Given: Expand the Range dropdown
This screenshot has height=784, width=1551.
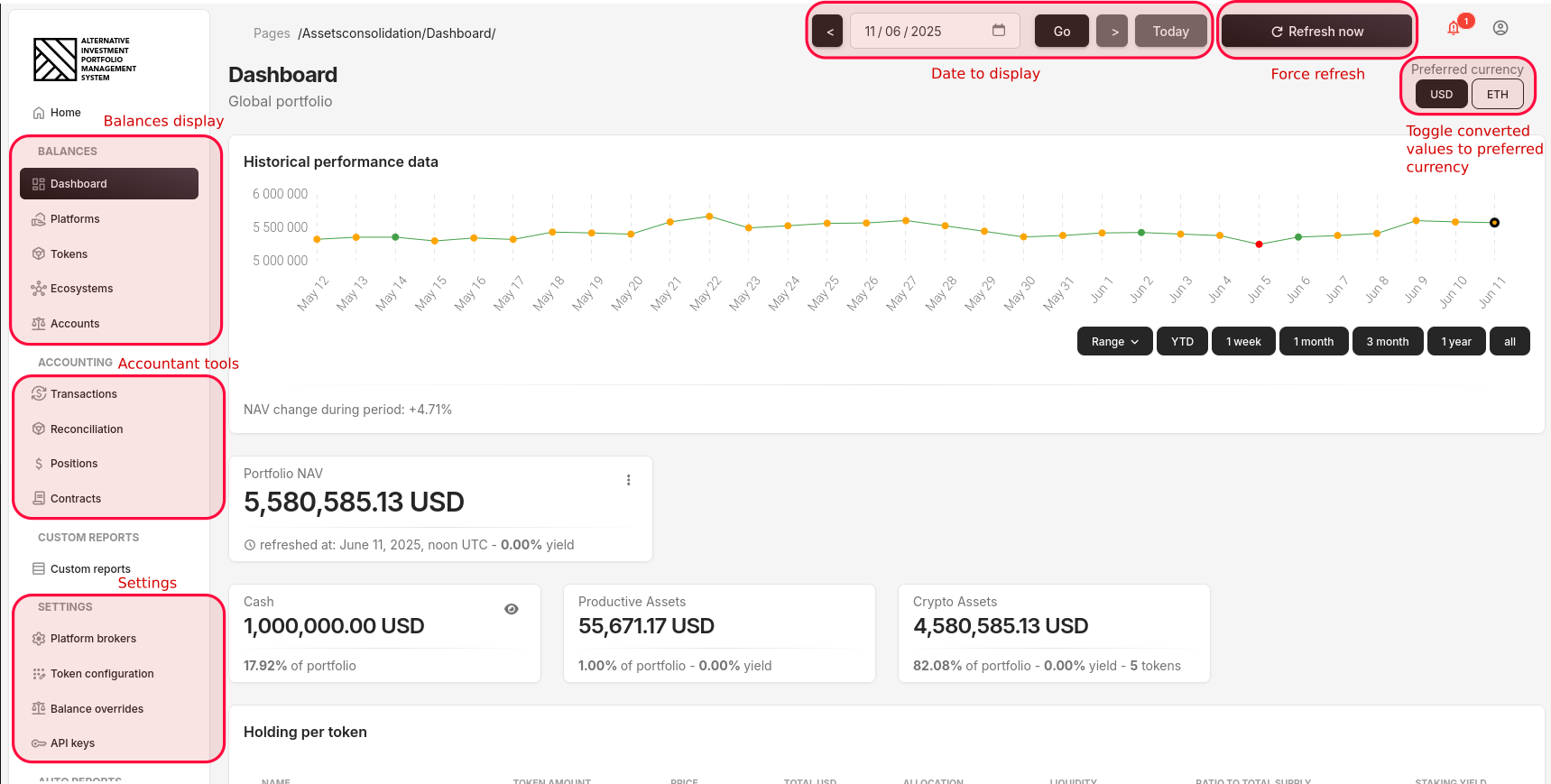Looking at the screenshot, I should [1114, 342].
